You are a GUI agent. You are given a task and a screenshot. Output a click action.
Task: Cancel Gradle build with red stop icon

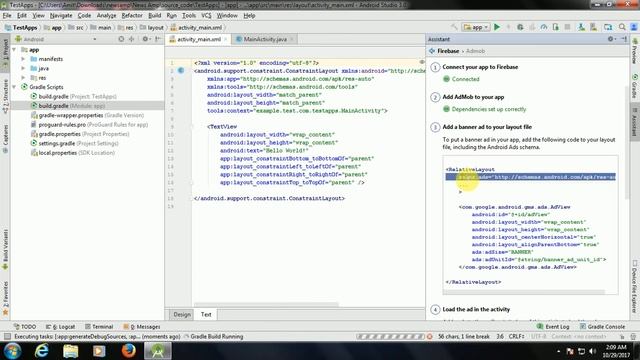(x=429, y=337)
